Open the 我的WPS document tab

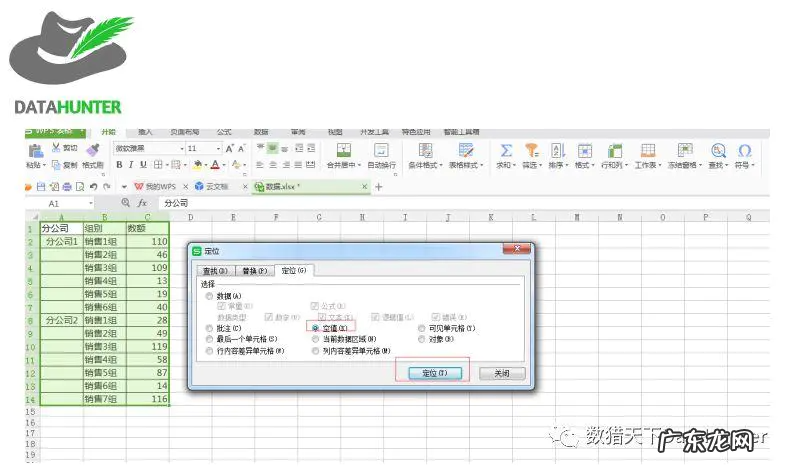[x=161, y=187]
